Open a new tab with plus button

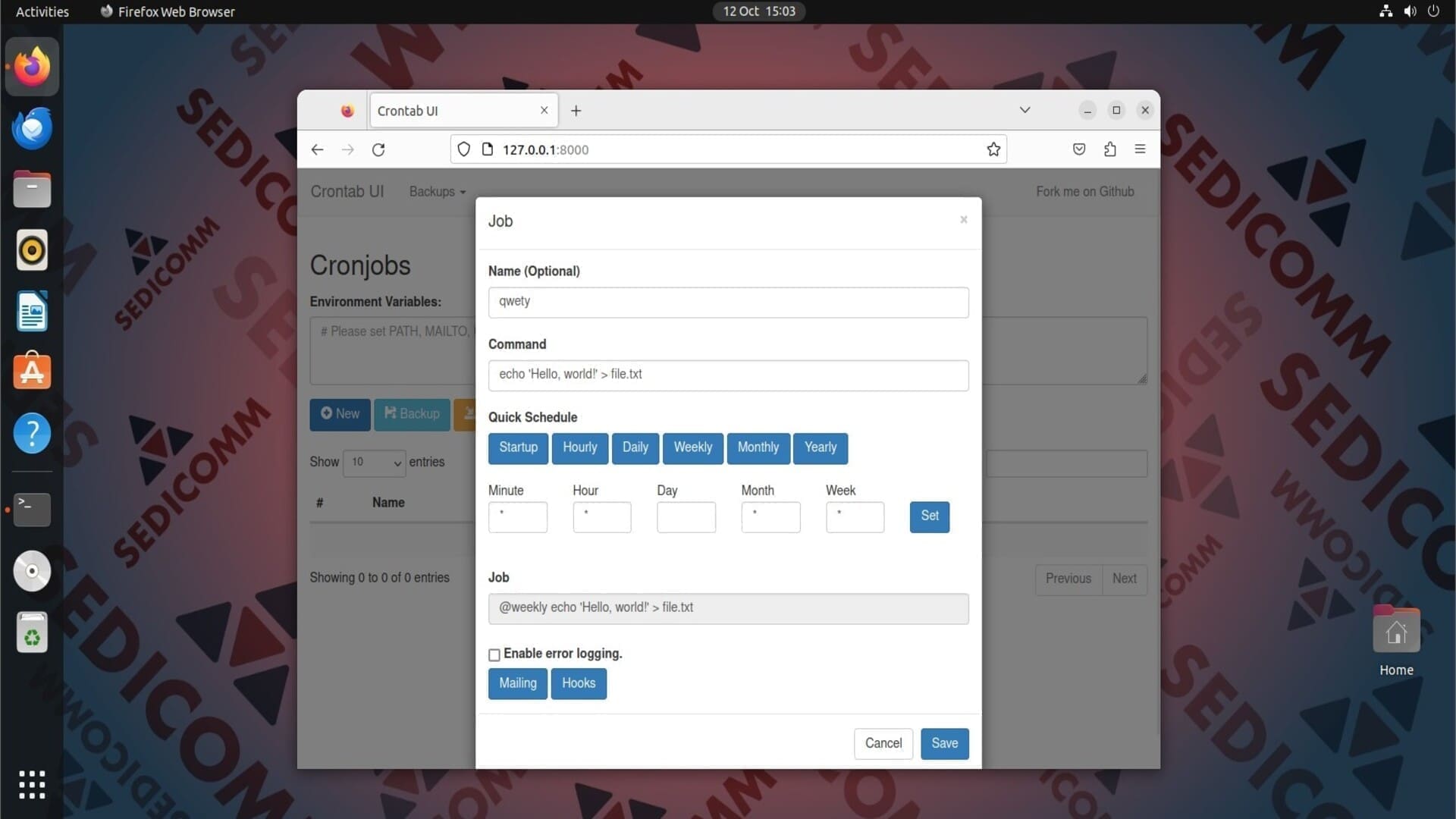tap(576, 111)
